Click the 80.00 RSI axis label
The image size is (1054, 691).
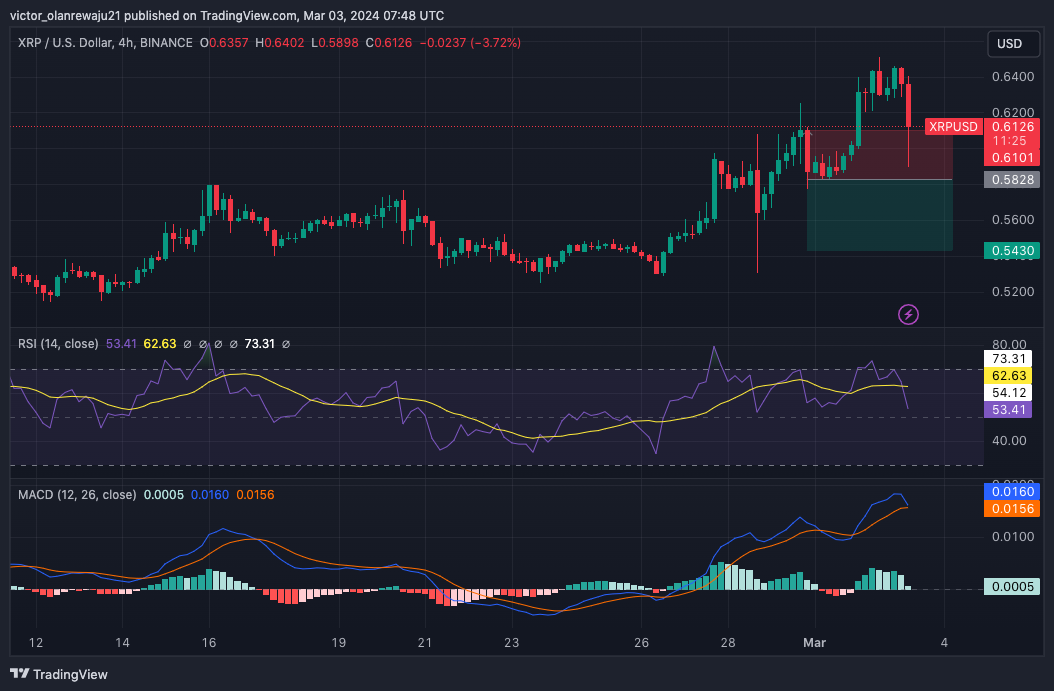(1009, 345)
